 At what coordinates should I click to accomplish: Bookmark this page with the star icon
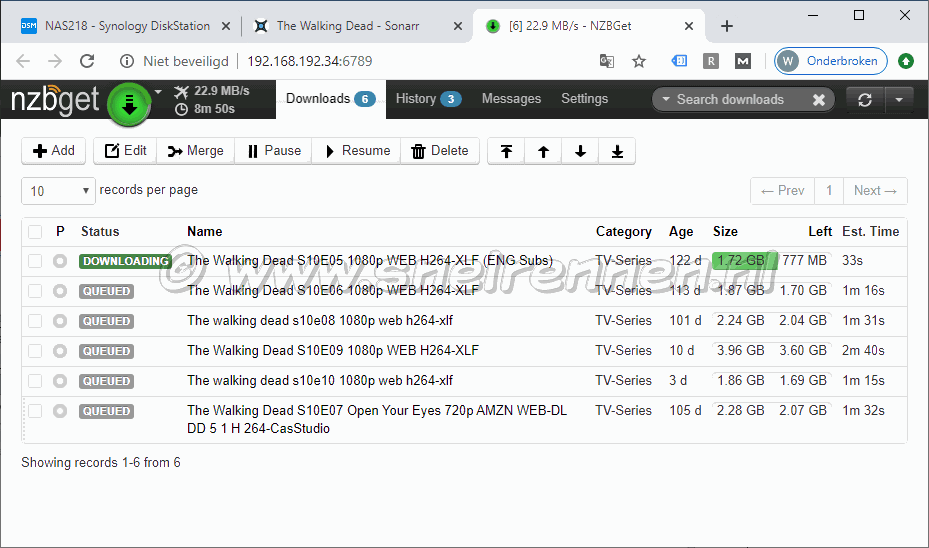click(x=639, y=61)
